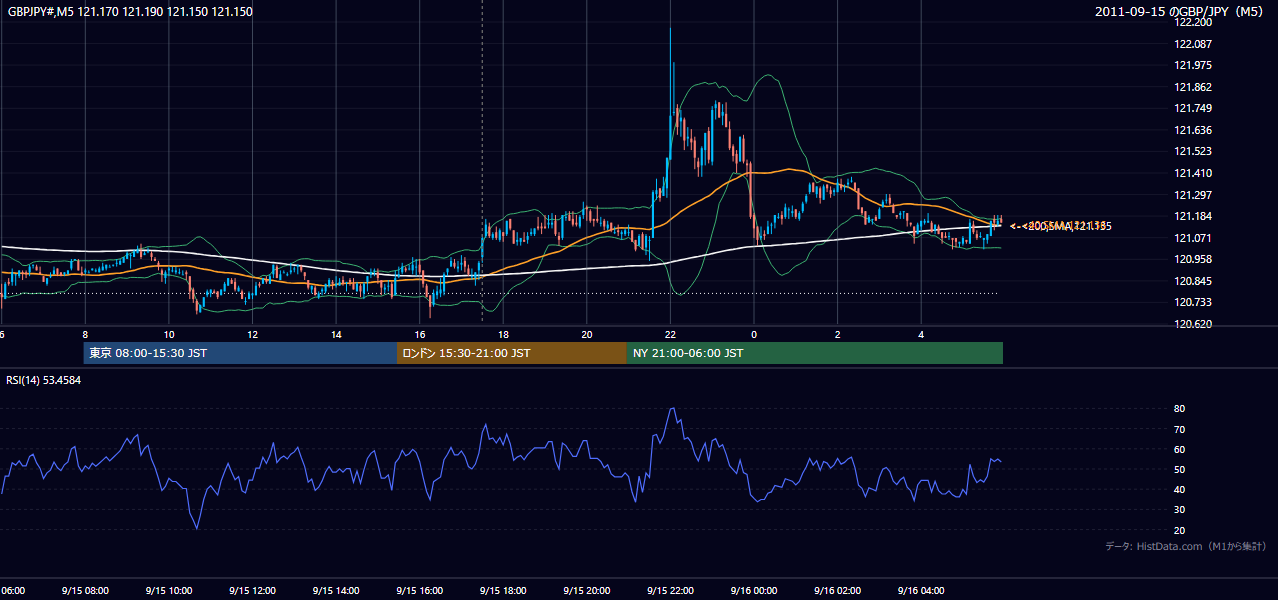Click the 9/15 20:00 time axis label

587,591
